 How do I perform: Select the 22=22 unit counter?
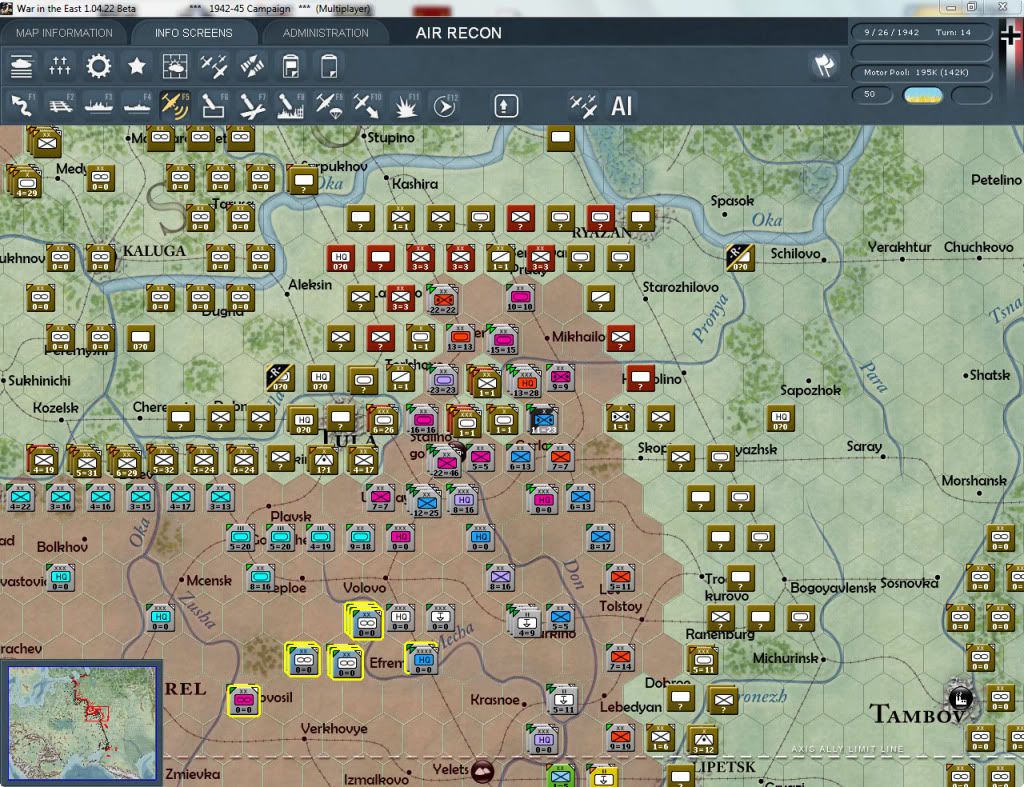[x=443, y=300]
